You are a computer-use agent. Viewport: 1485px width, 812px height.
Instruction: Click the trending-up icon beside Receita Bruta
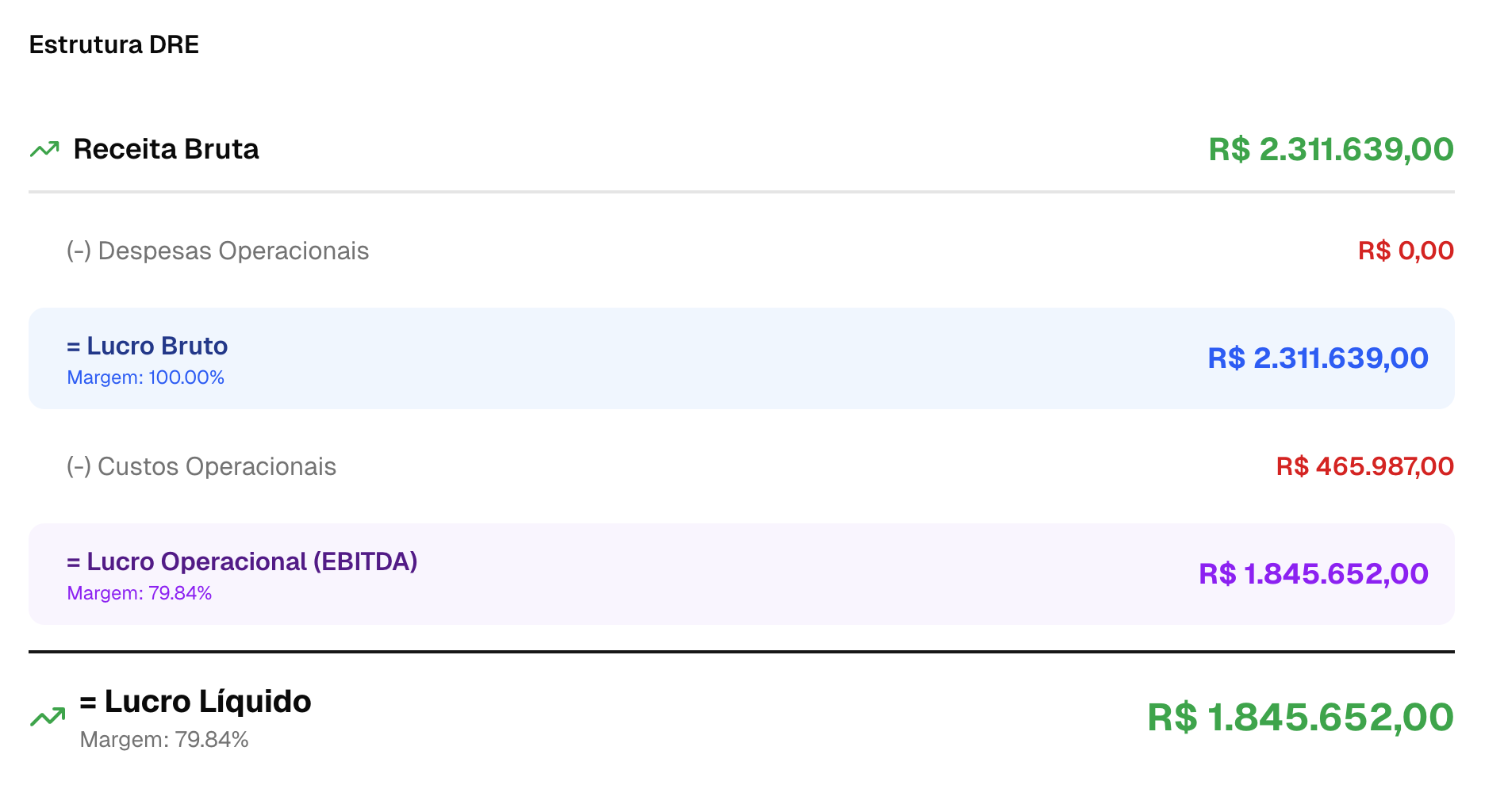coord(44,149)
